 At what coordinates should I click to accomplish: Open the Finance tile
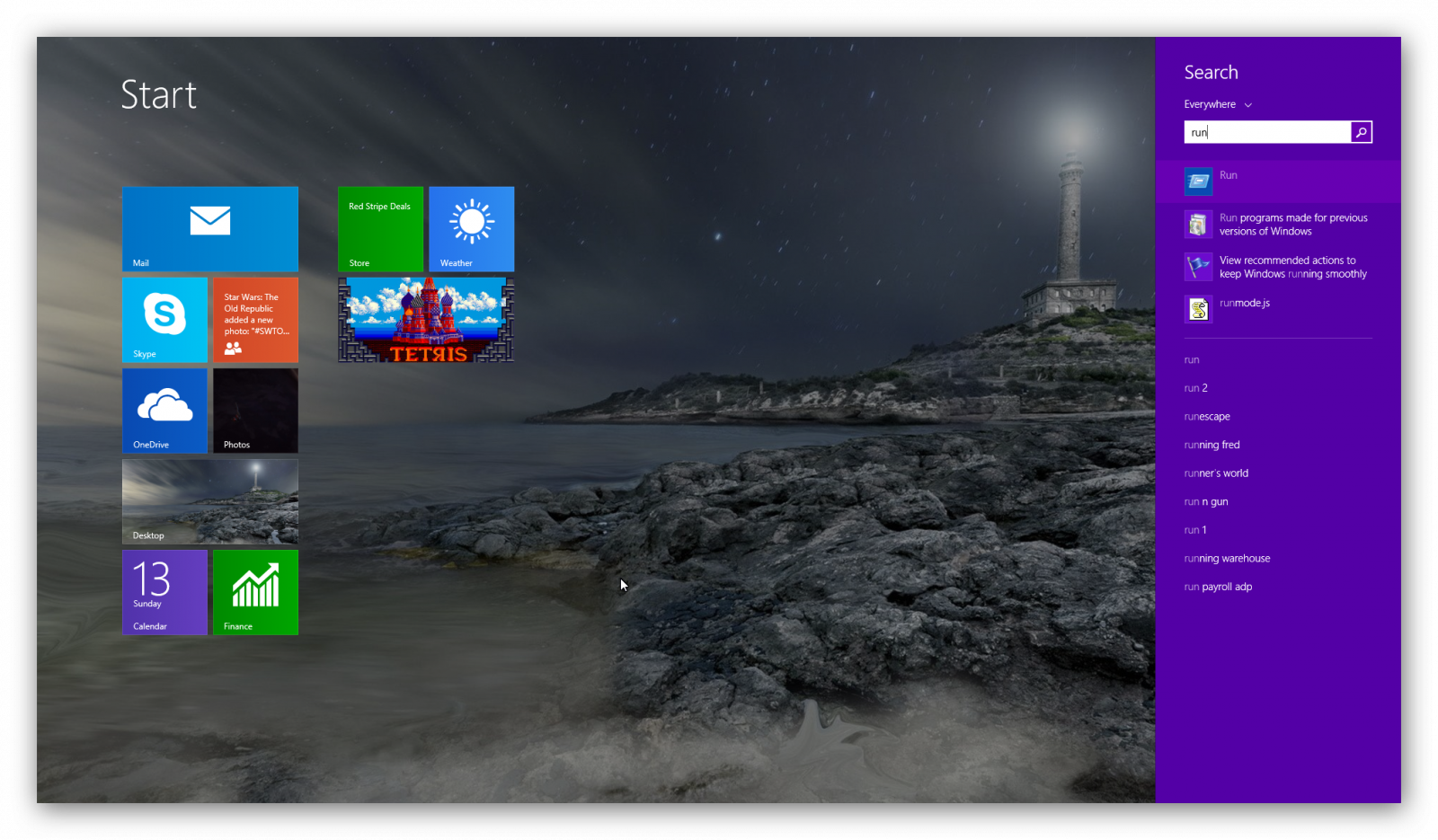click(x=255, y=592)
